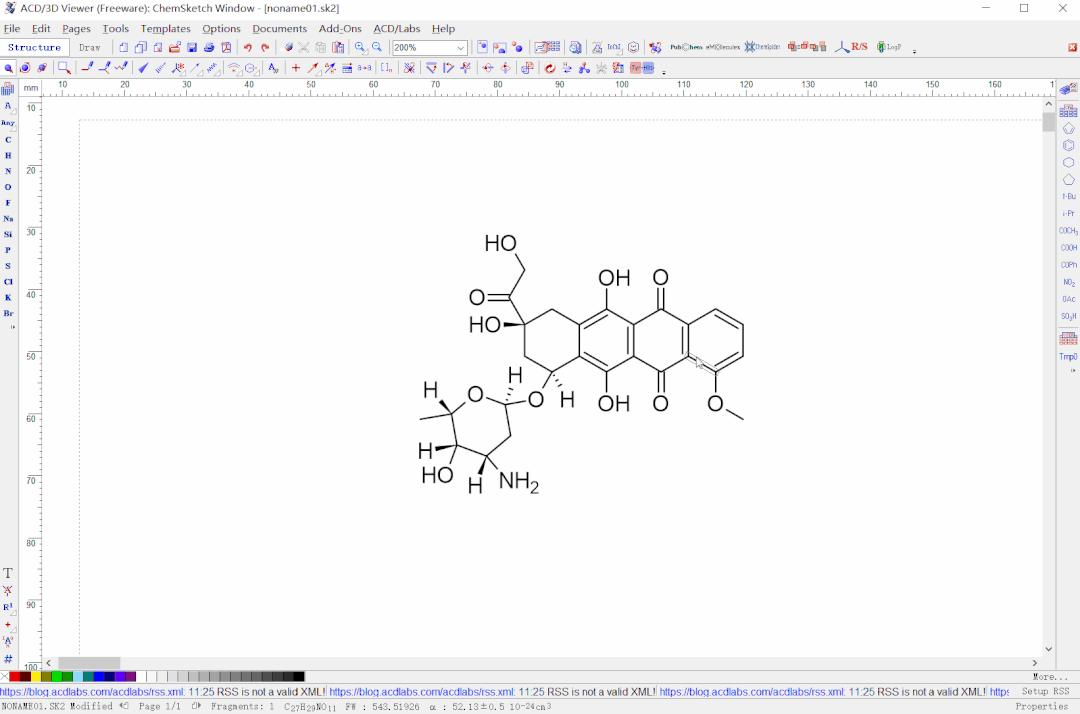The width and height of the screenshot is (1080, 714).
Task: Click the Undo arrow in the toolbar
Action: point(245,47)
